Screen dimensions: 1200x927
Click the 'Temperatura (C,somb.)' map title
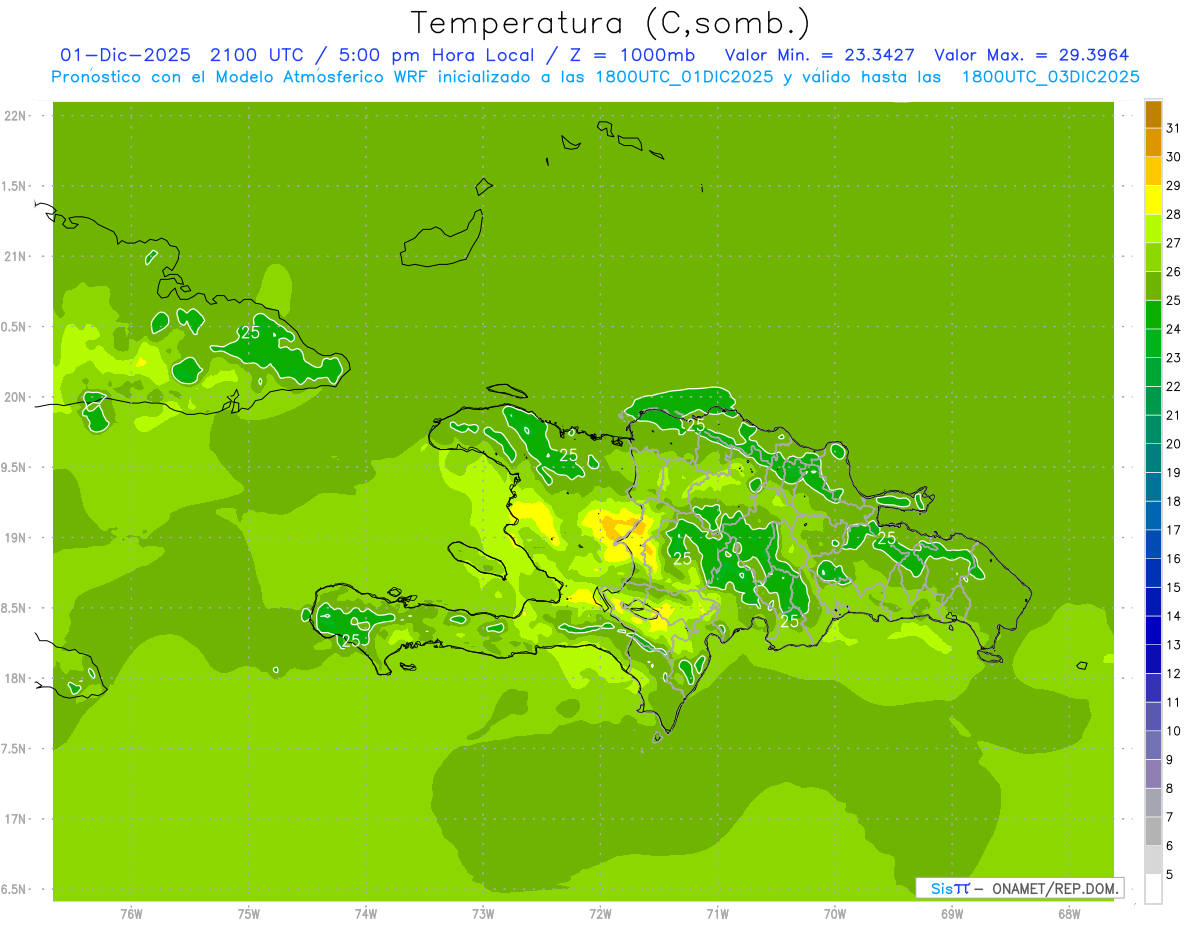click(x=611, y=23)
